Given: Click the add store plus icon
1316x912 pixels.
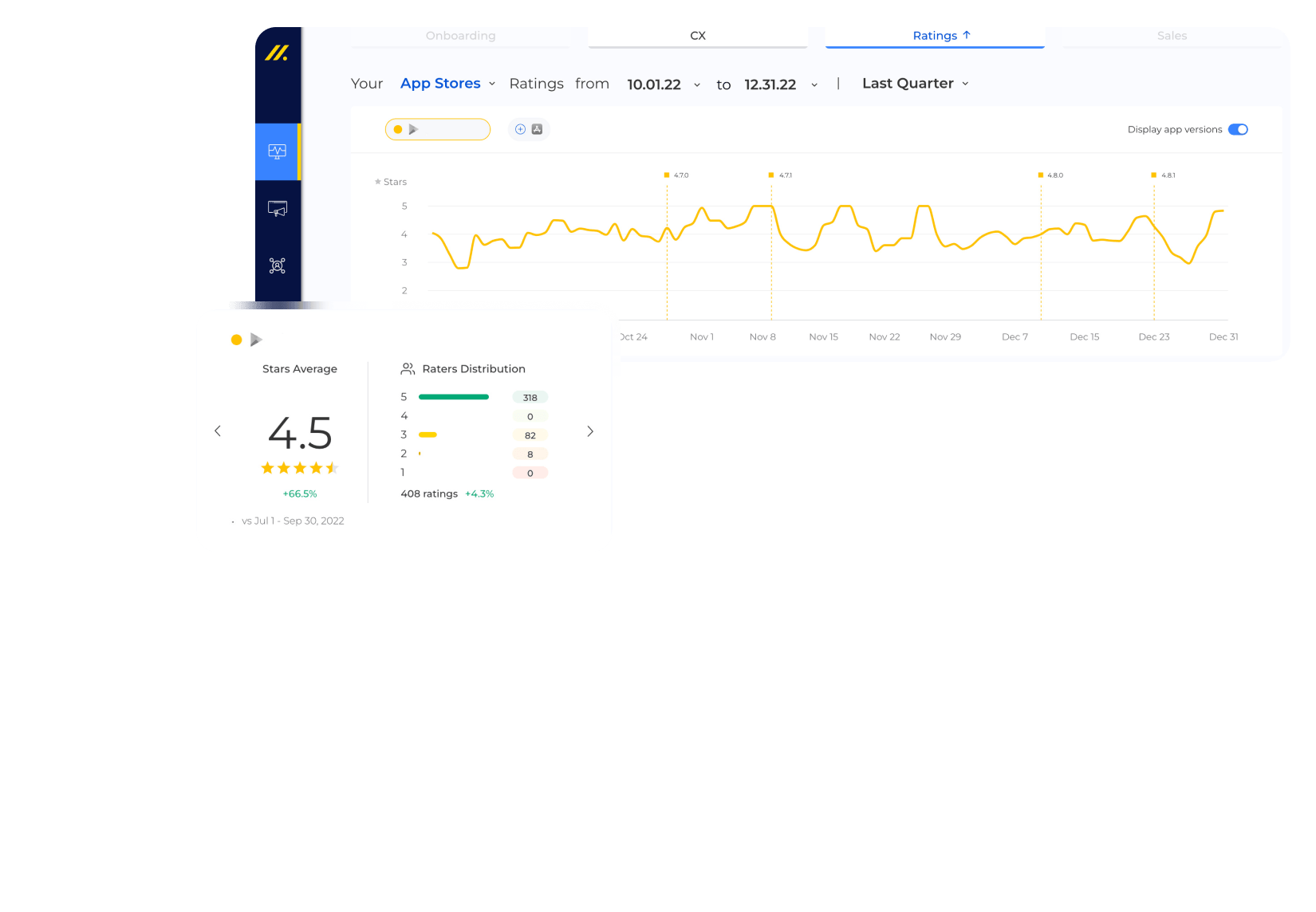Looking at the screenshot, I should (520, 129).
